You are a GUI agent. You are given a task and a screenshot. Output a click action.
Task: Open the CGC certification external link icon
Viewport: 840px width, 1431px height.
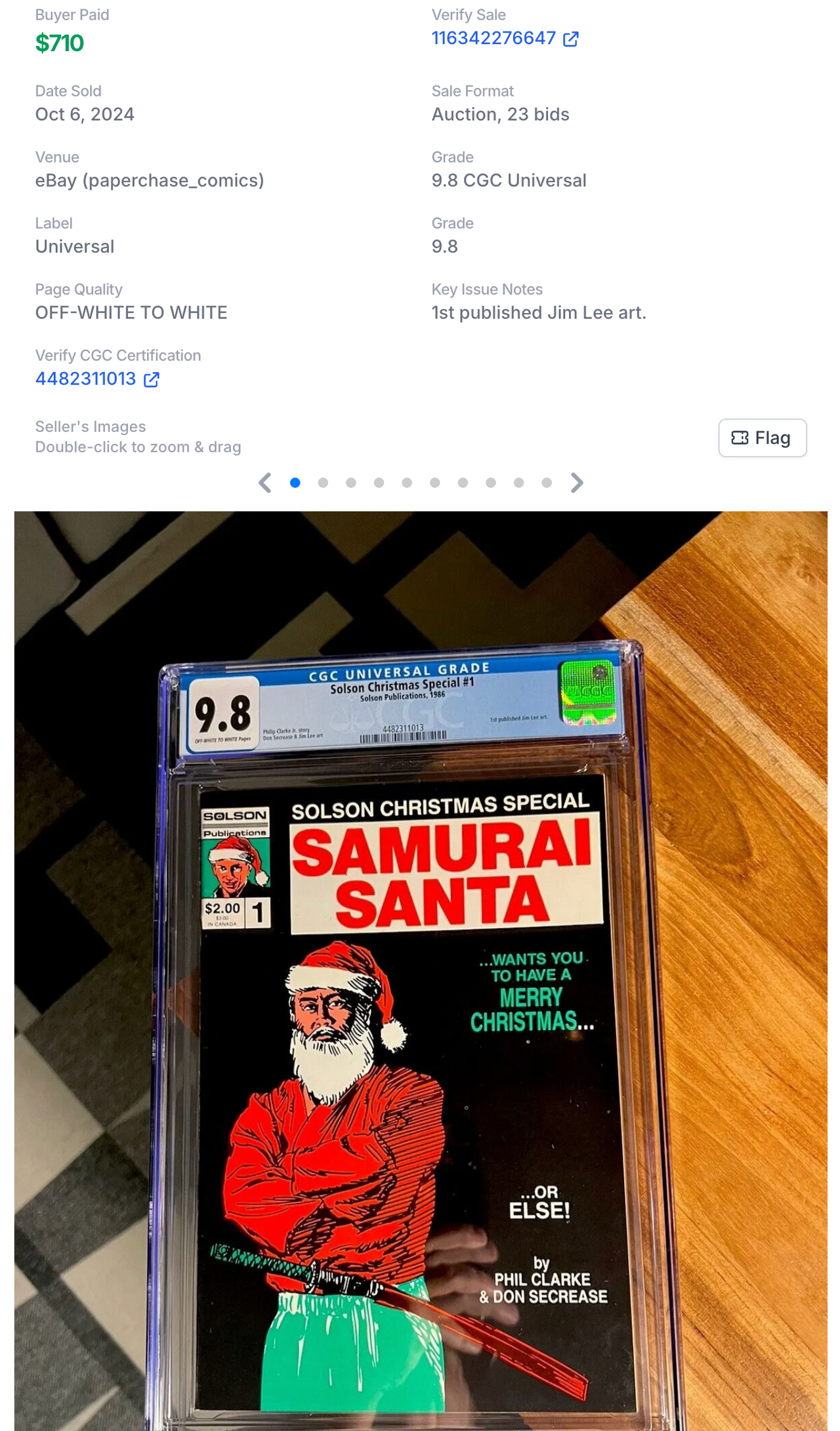(x=151, y=379)
